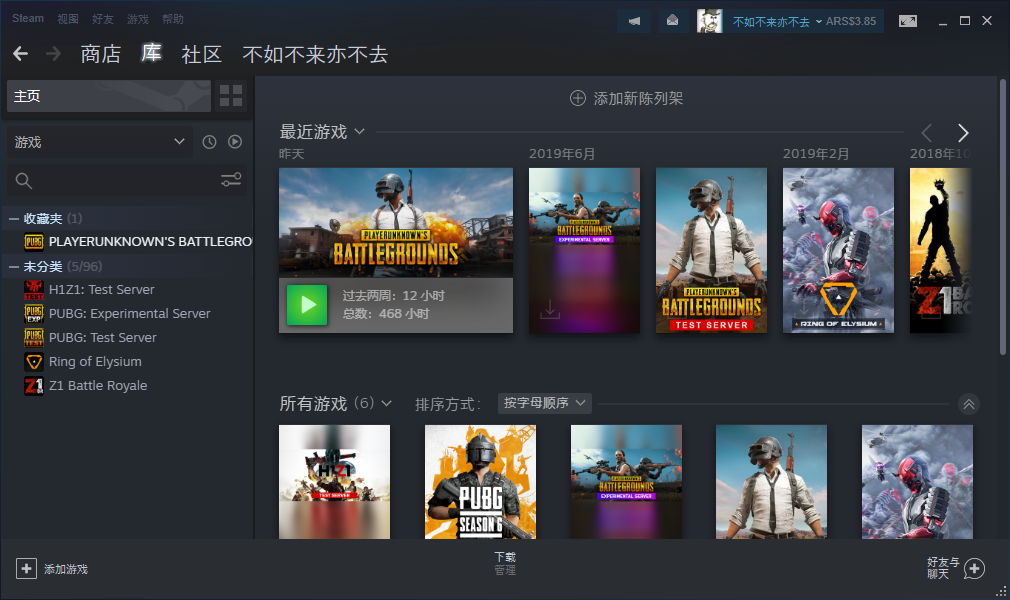Click 添加游戏 add game label
Image resolution: width=1010 pixels, height=600 pixels.
coord(66,569)
